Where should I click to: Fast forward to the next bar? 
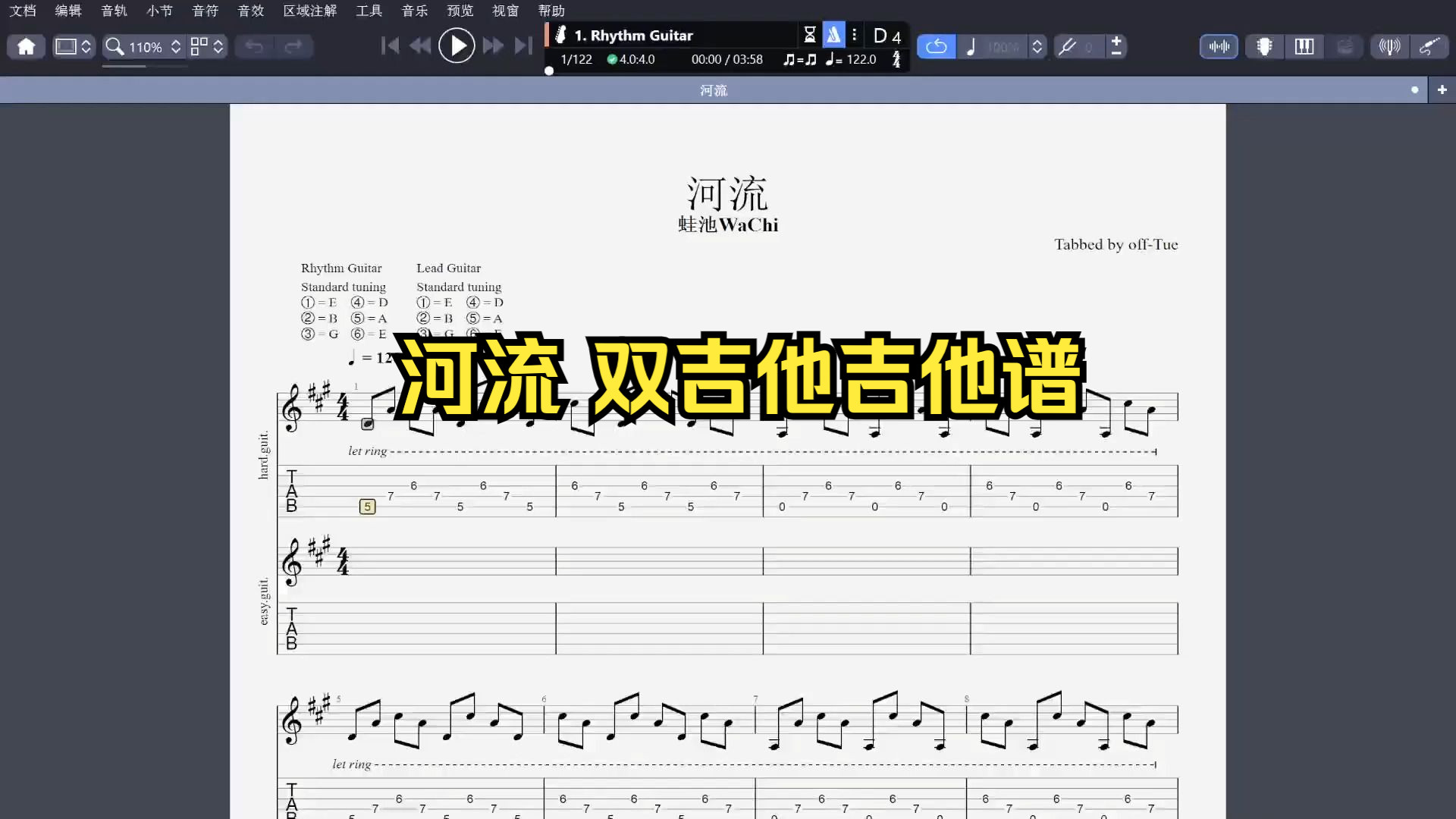click(x=493, y=45)
